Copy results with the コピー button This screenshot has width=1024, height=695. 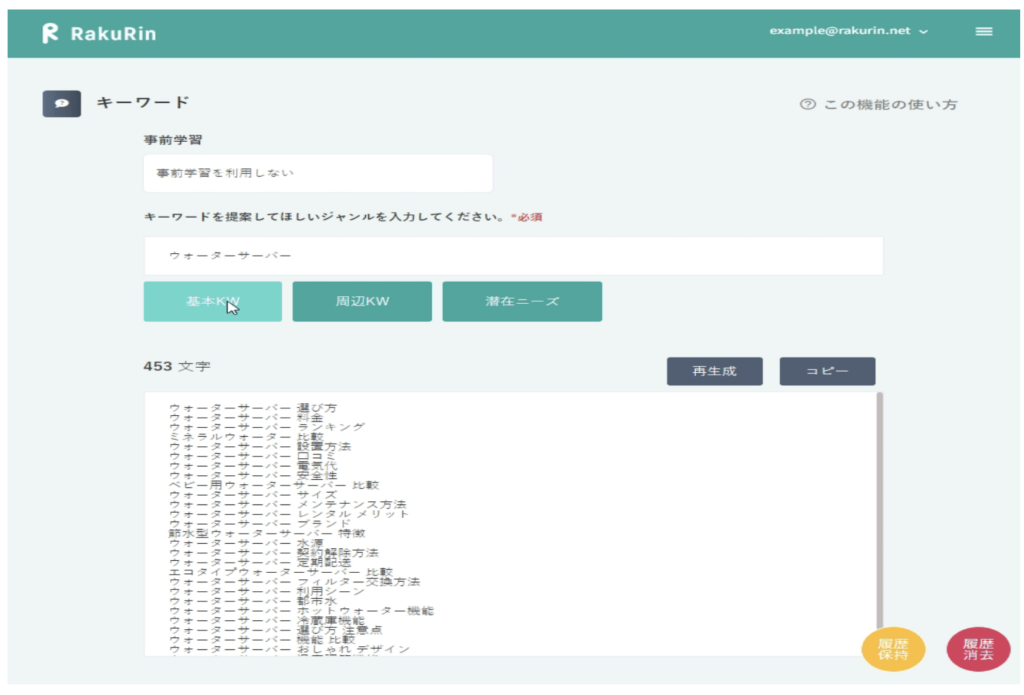[x=827, y=371]
